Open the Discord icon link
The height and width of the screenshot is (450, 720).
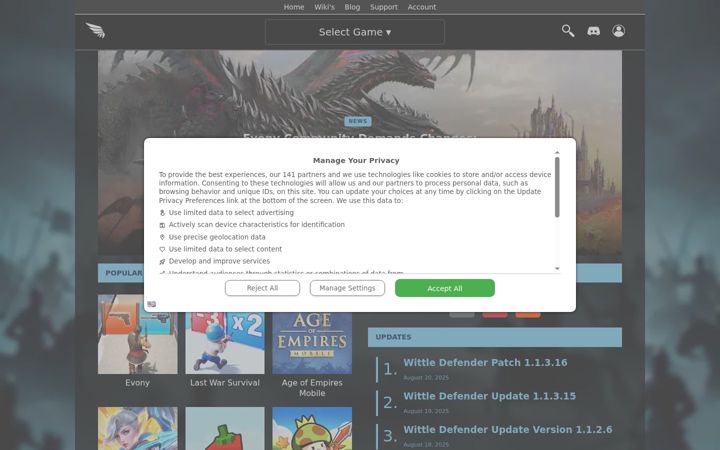(x=593, y=31)
